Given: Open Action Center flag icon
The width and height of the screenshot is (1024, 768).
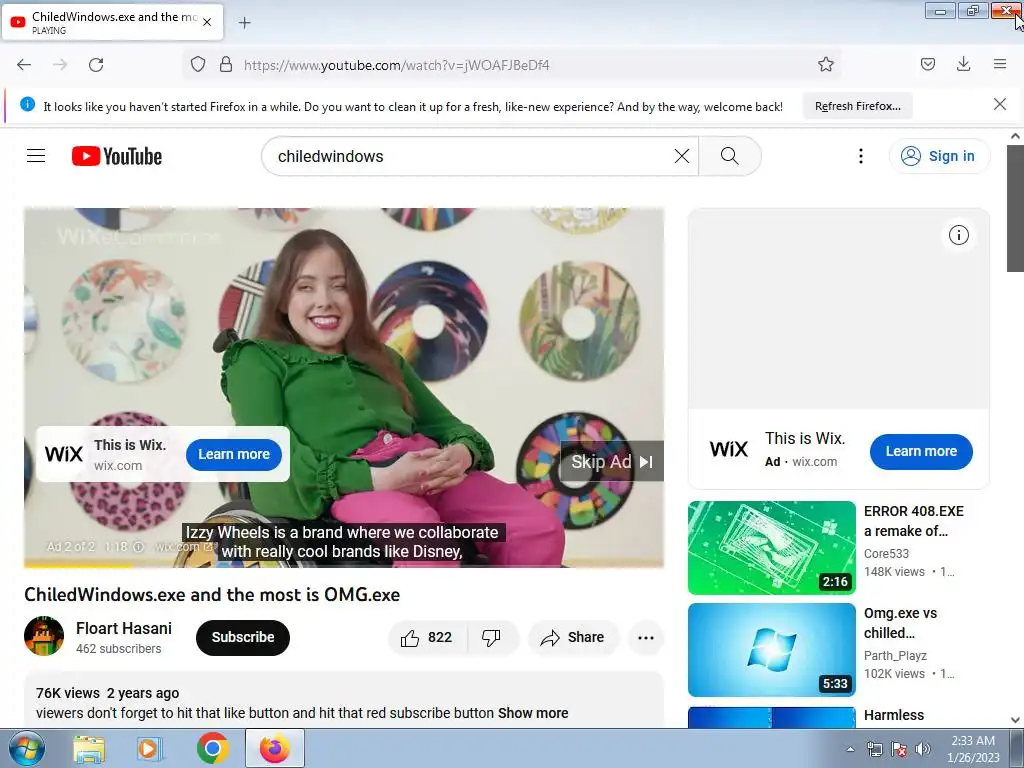Looking at the screenshot, I should click(x=899, y=749).
